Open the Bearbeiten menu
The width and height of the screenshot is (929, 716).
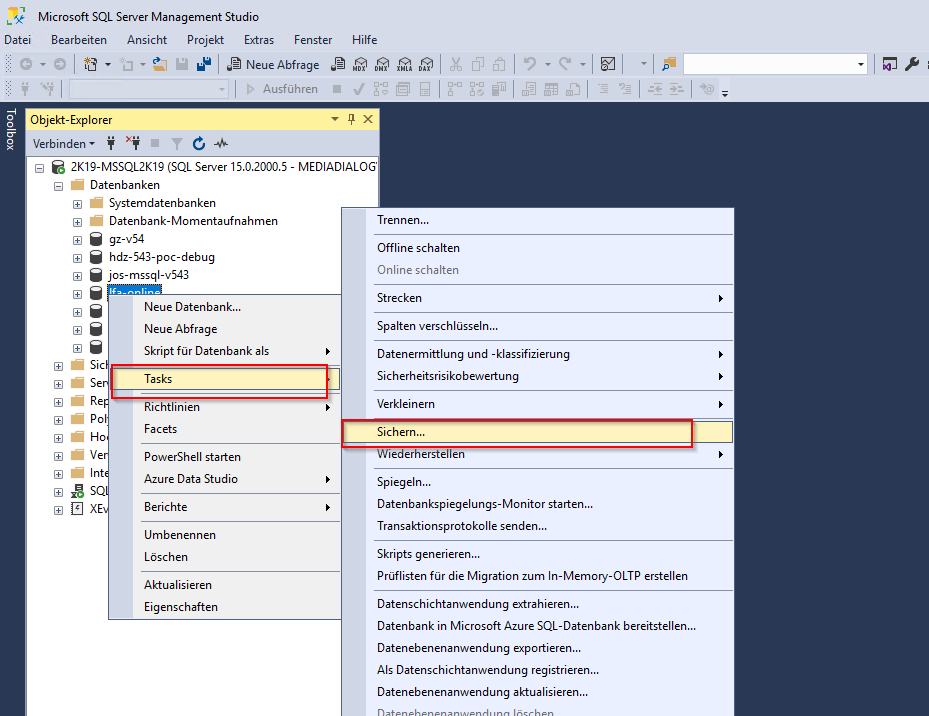pyautogui.click(x=79, y=40)
